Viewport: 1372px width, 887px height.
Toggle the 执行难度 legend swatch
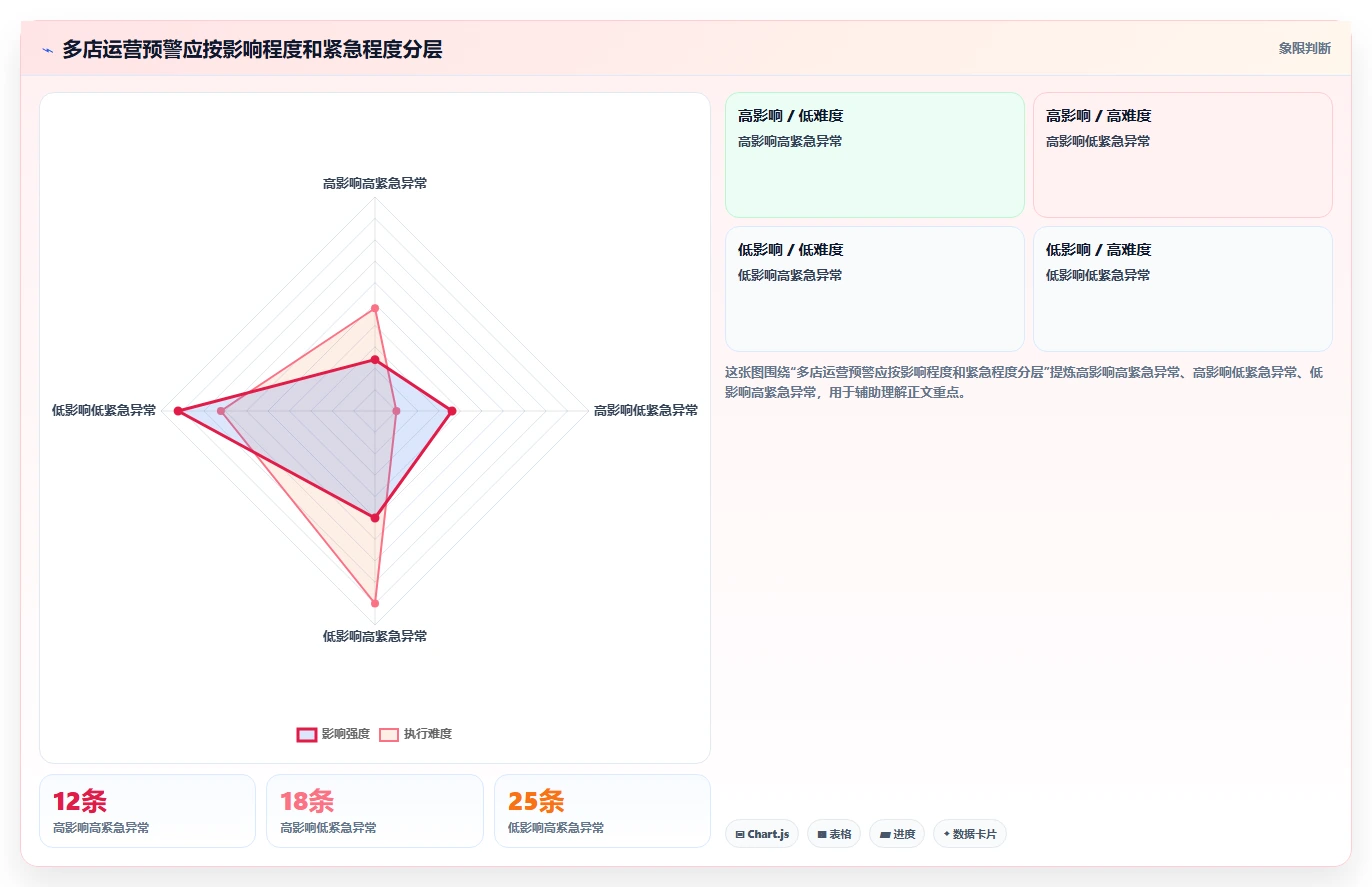(x=389, y=734)
